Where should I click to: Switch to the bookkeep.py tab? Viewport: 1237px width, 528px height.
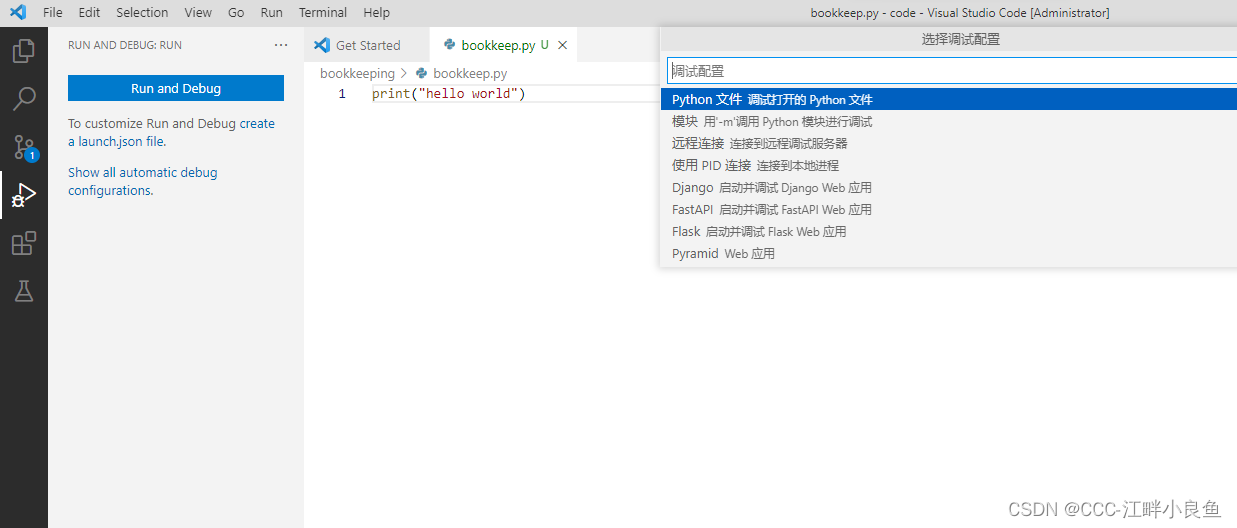(504, 45)
